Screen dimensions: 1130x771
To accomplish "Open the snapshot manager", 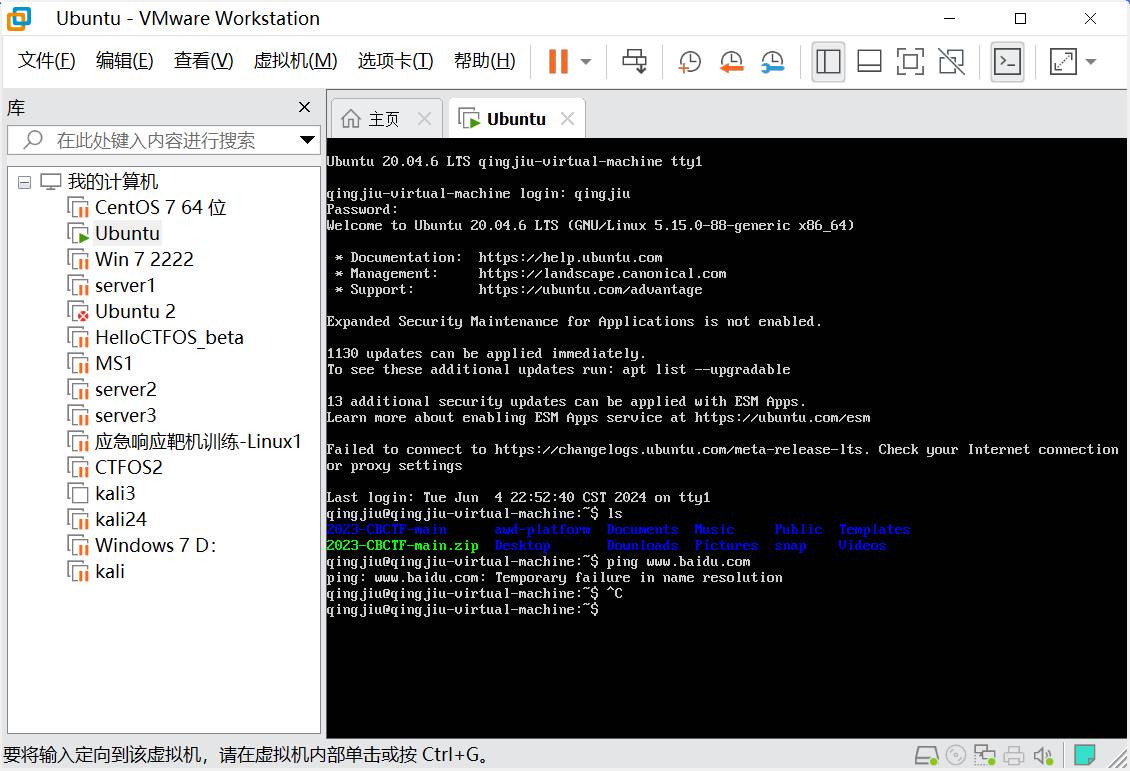I will [x=773, y=62].
